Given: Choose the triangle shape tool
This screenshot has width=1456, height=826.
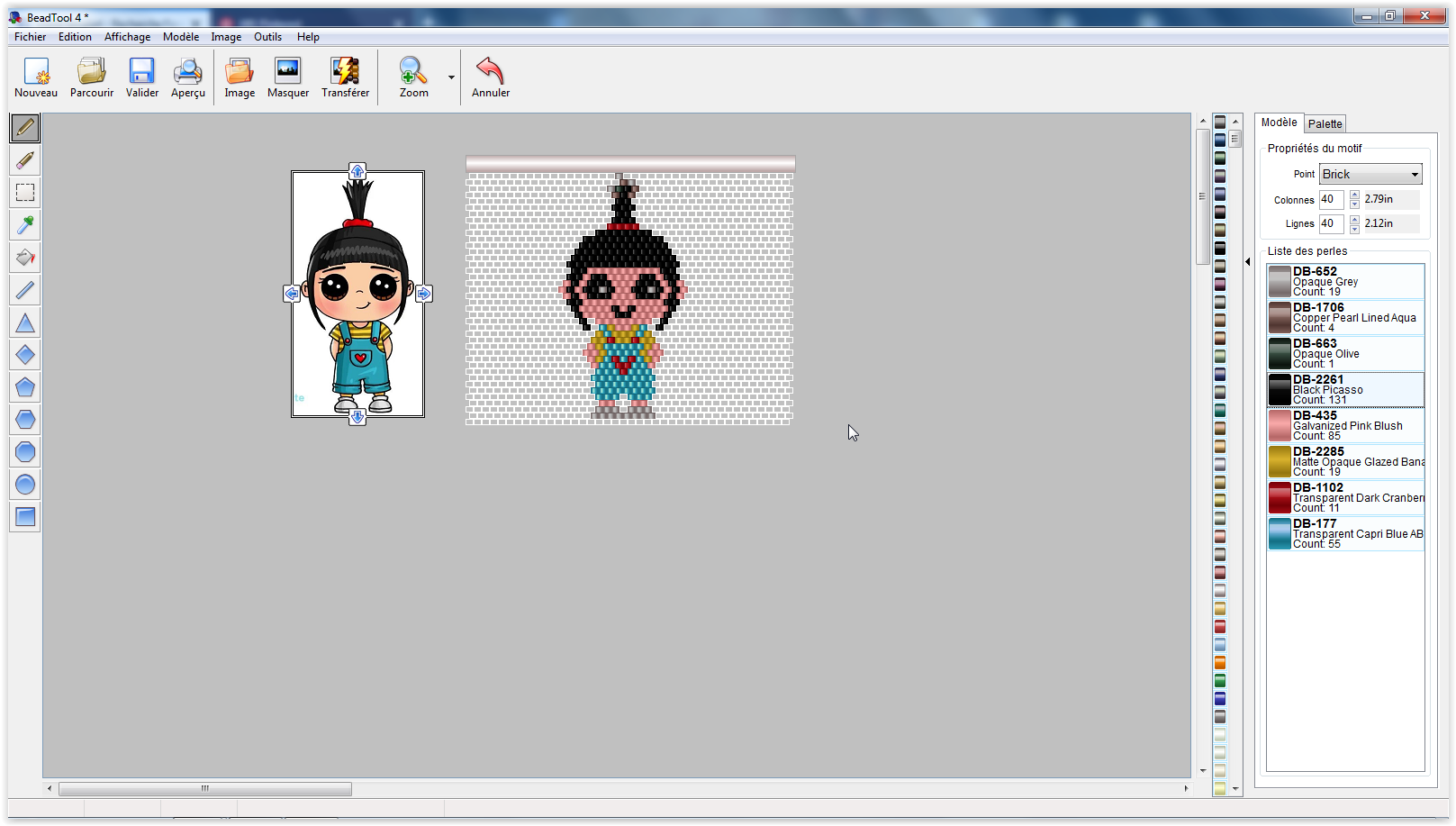Looking at the screenshot, I should click(x=24, y=322).
